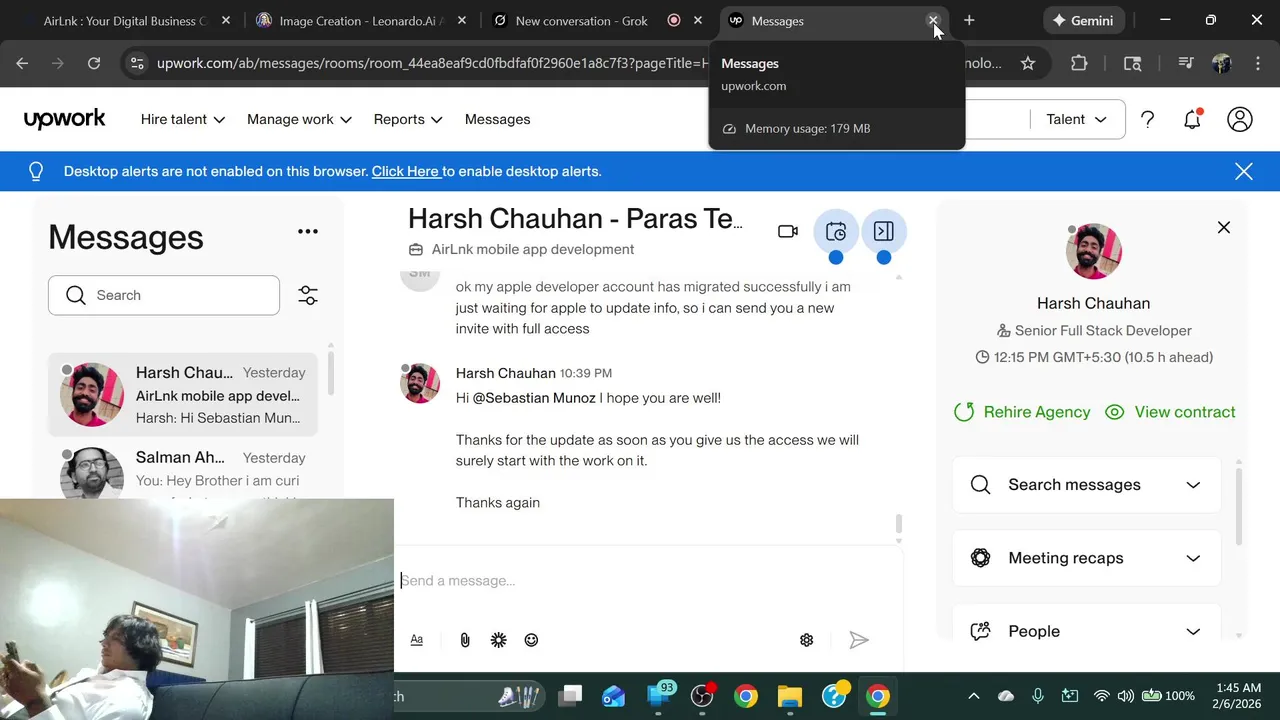Open OBS Studio from the taskbar

[703, 696]
